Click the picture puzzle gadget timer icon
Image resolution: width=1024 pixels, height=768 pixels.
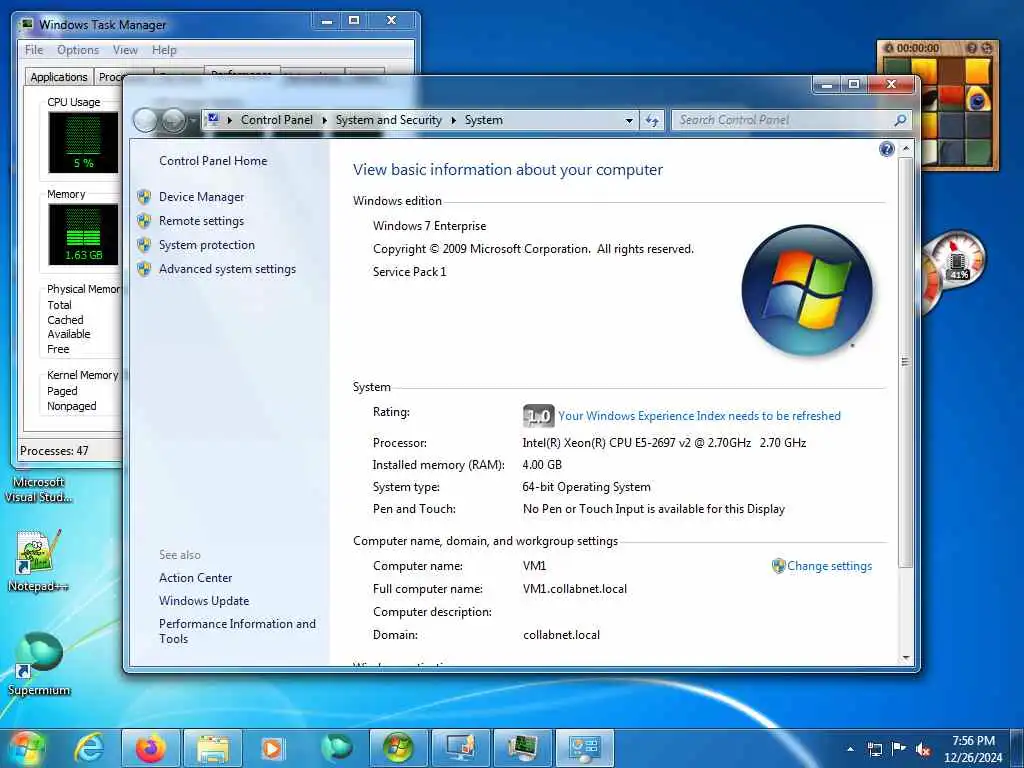pos(888,48)
